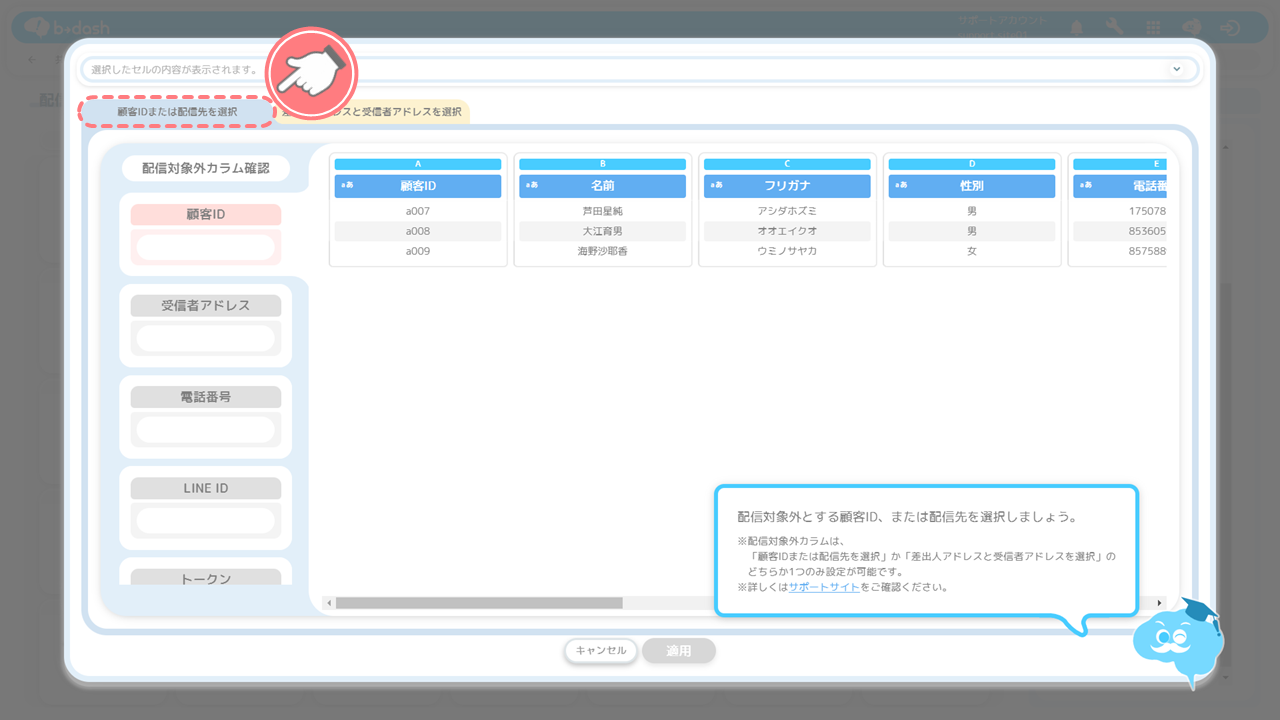Image resolution: width=1280 pixels, height=720 pixels.
Task: Click cell 海野沙耶香
Action: coord(603,251)
